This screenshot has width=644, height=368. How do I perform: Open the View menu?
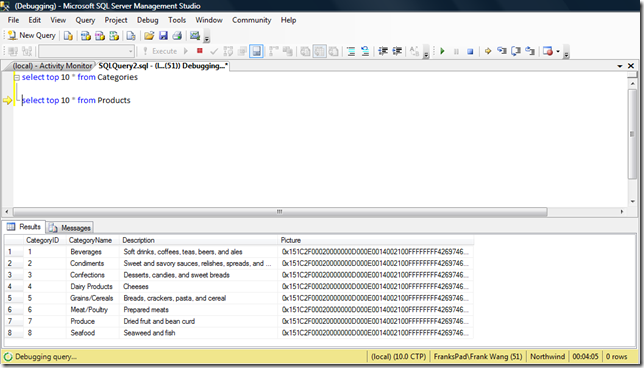tap(58, 20)
